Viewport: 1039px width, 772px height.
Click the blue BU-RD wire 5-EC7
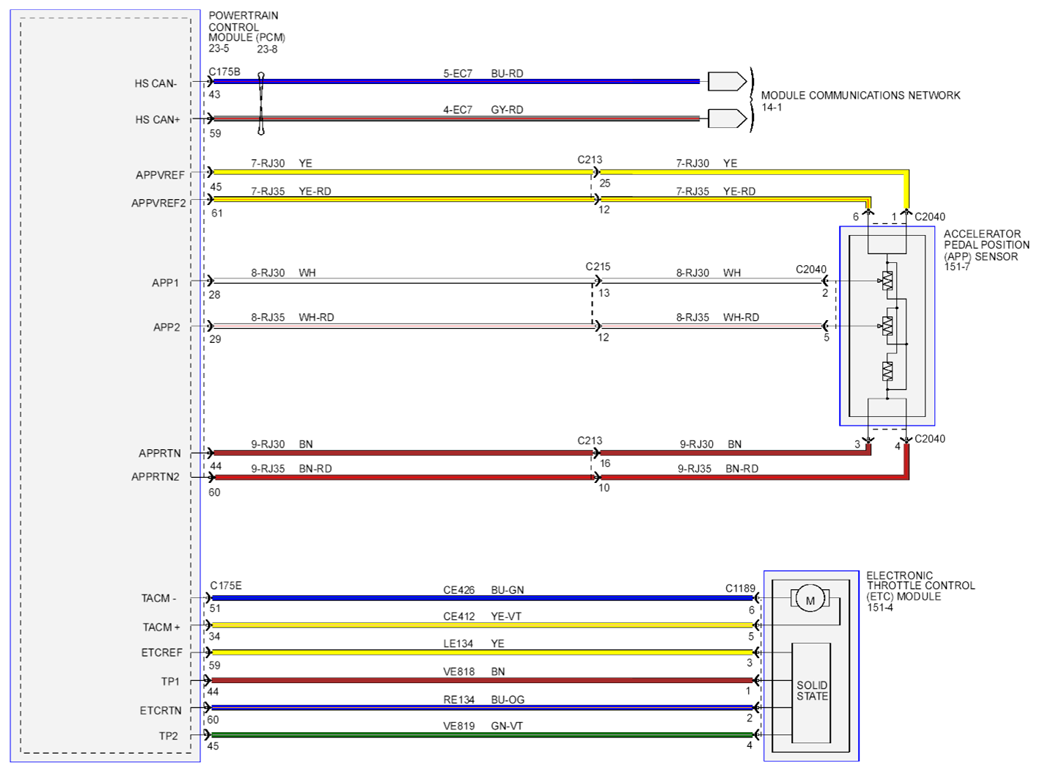(x=454, y=82)
